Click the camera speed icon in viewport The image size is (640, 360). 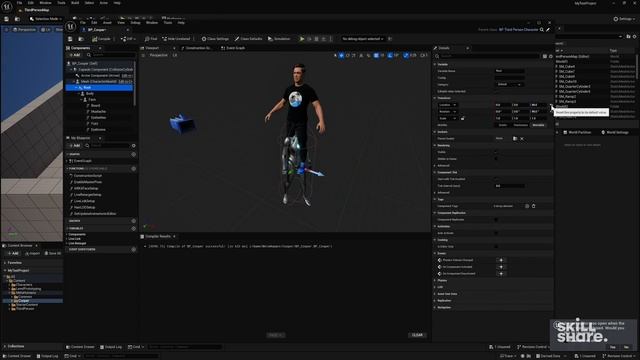(x=423, y=55)
